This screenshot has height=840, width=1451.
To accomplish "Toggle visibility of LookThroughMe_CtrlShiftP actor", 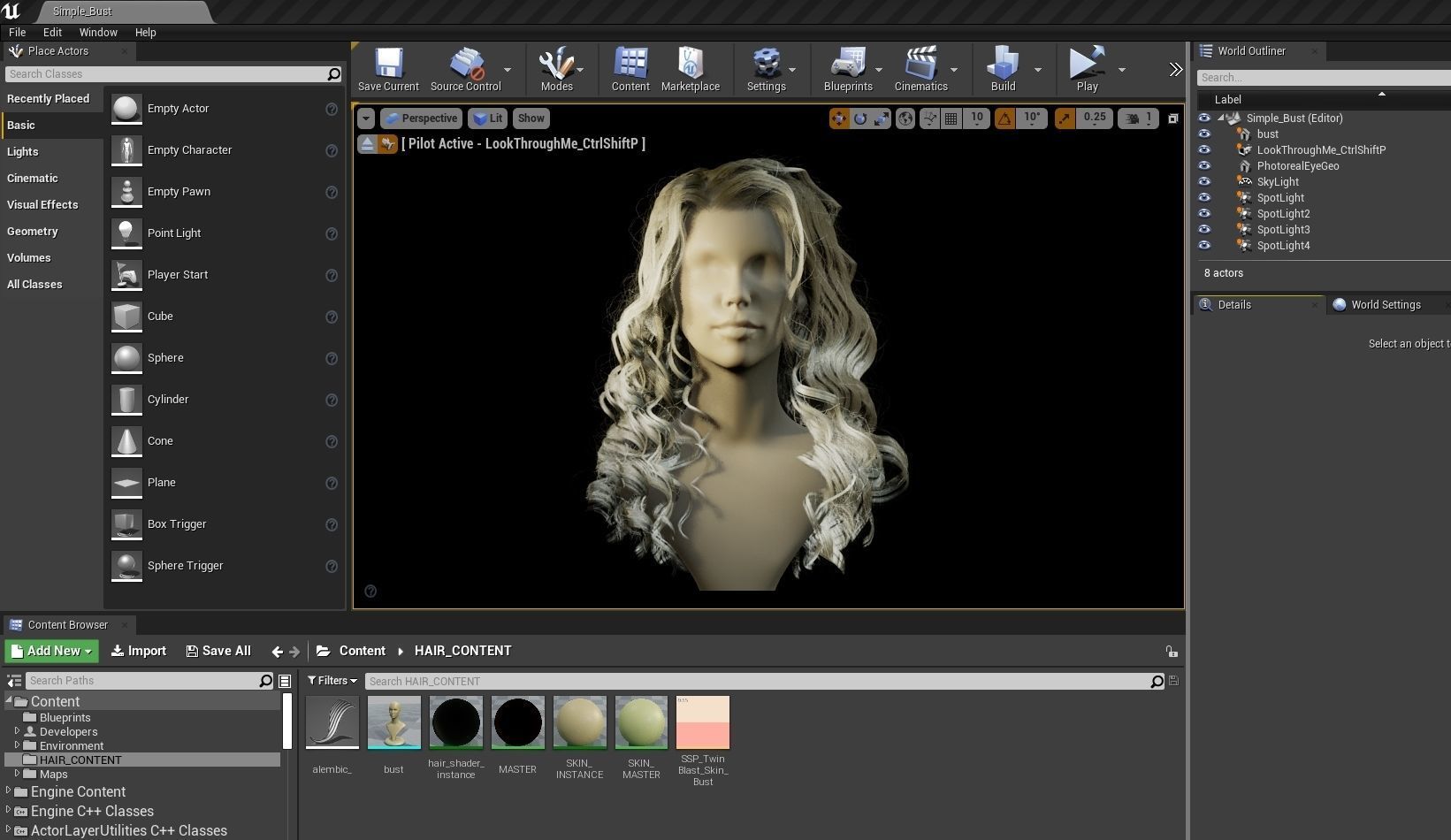I will tap(1204, 150).
